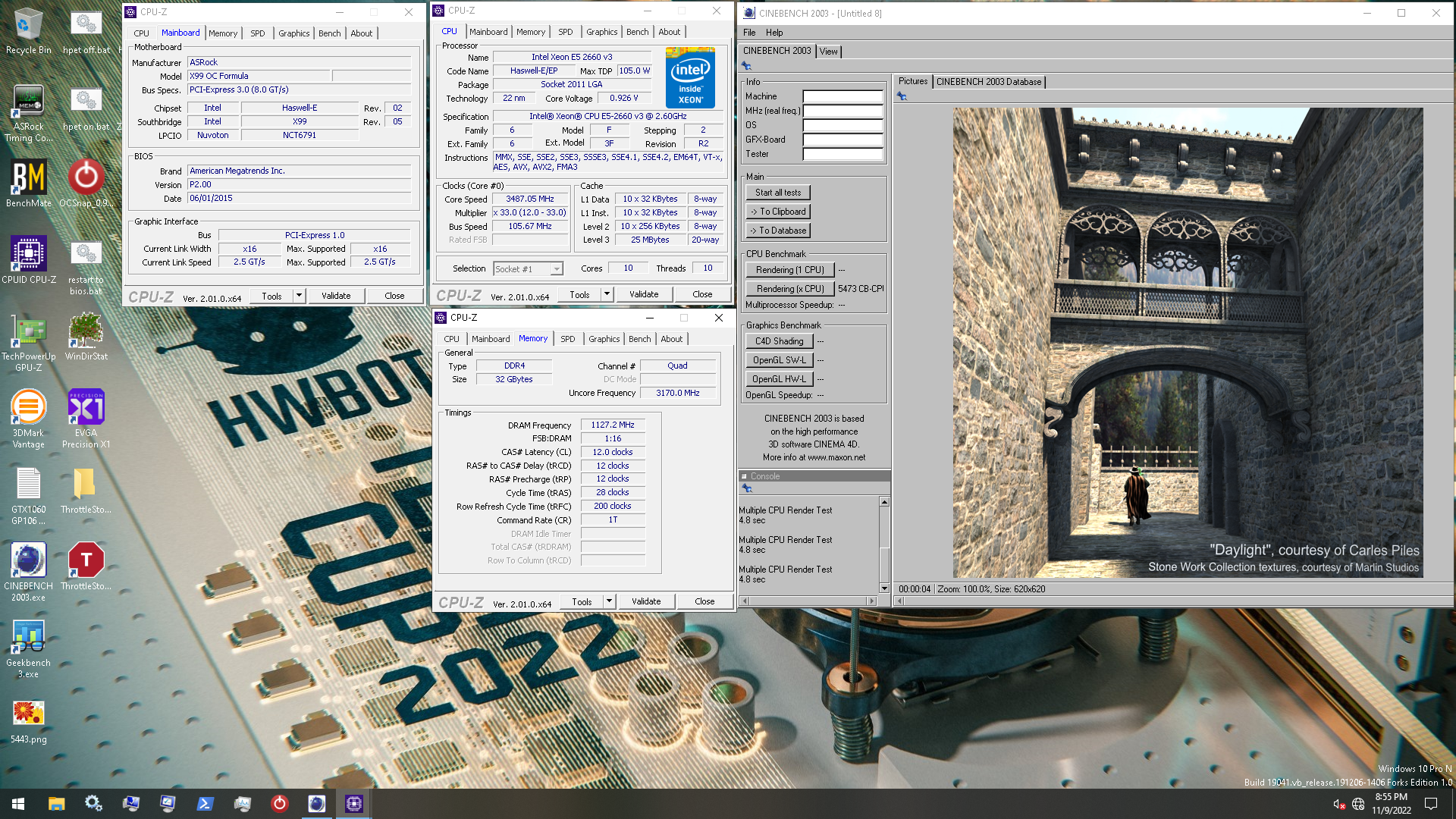Open hpet off.bat desktop icon
1456x819 pixels.
point(86,32)
